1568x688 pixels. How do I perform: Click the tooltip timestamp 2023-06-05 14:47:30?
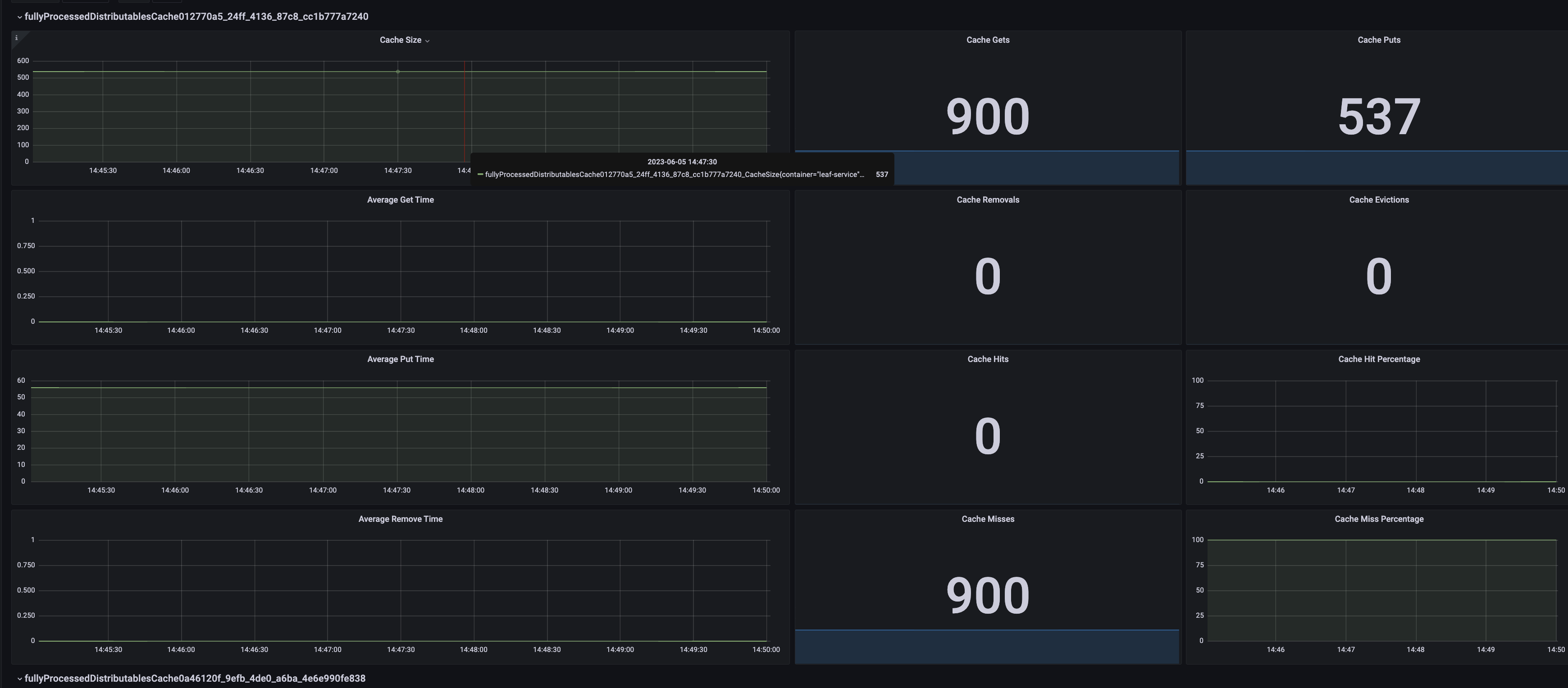coord(682,163)
